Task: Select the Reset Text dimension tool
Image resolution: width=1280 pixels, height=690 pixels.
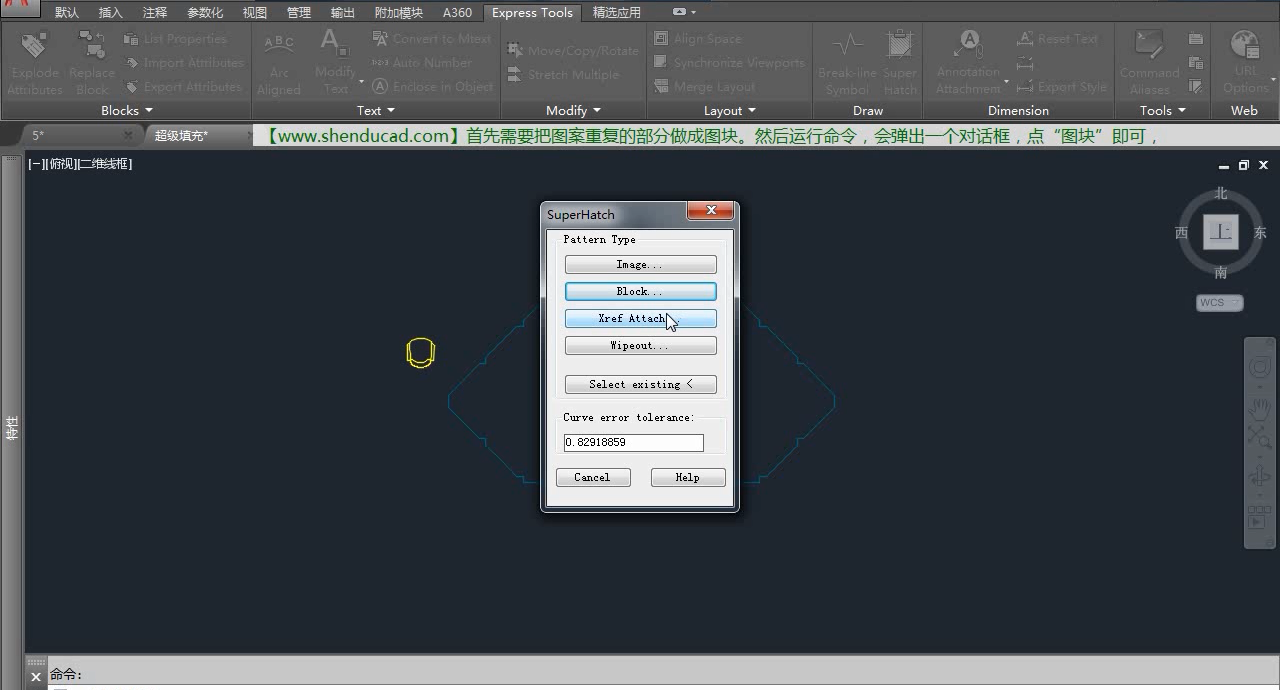Action: [1057, 39]
